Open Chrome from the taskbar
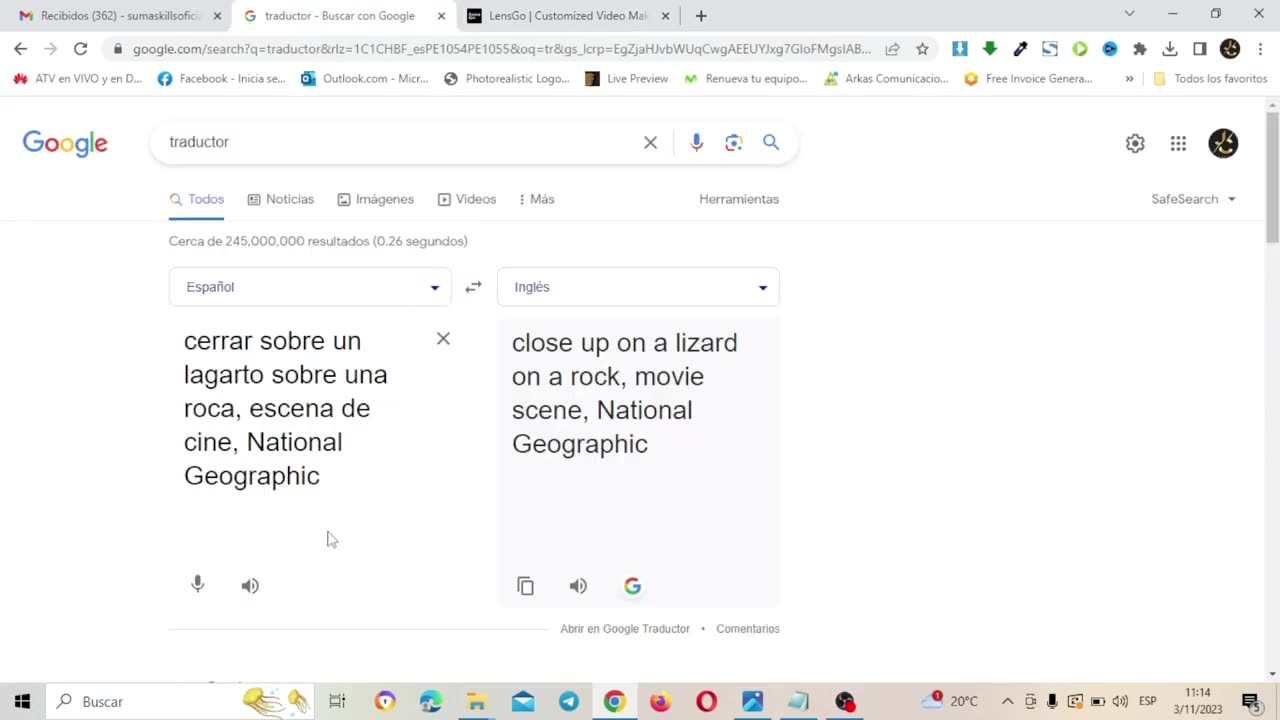The height and width of the screenshot is (720, 1280). pos(614,701)
